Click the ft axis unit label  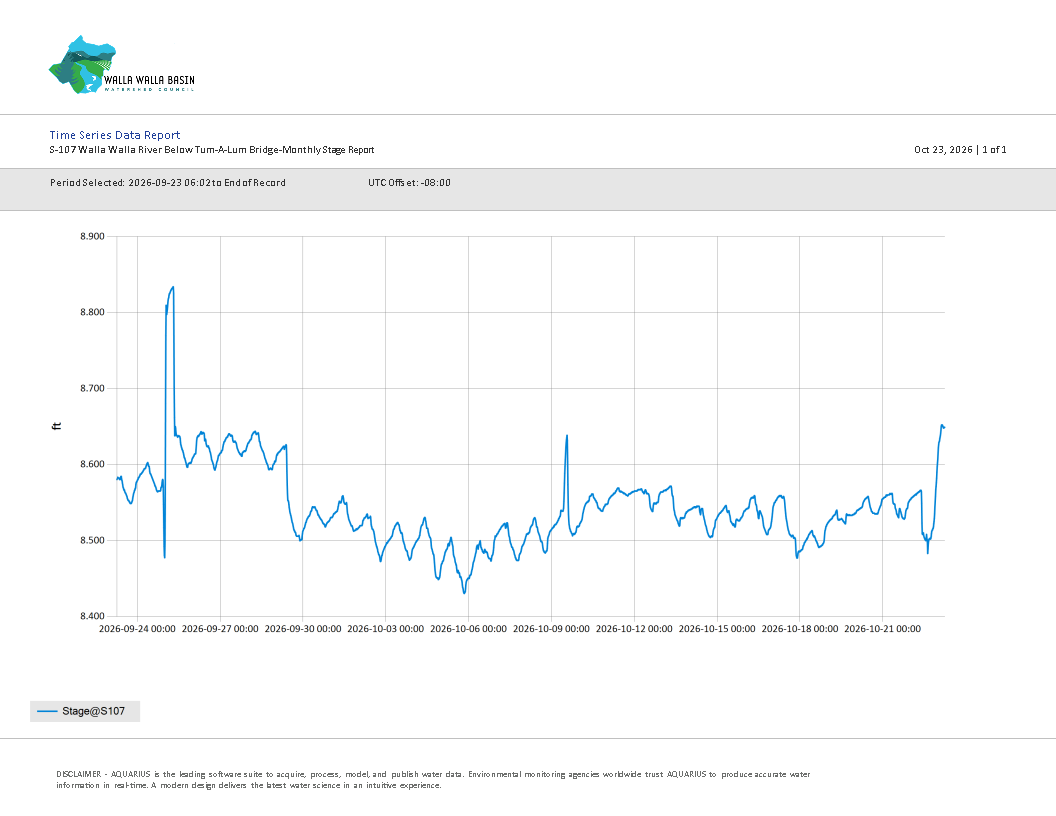(x=57, y=426)
